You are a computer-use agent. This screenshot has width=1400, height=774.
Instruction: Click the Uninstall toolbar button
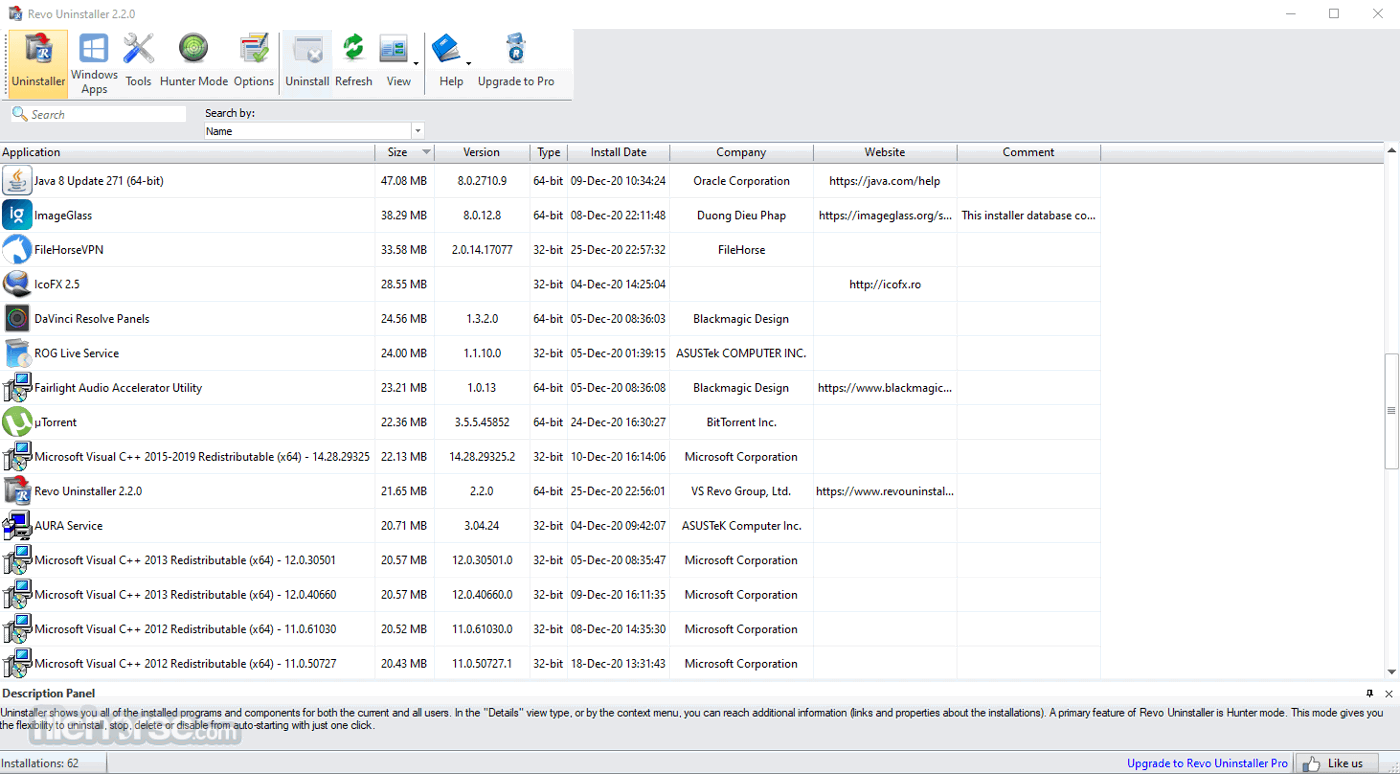click(x=307, y=63)
